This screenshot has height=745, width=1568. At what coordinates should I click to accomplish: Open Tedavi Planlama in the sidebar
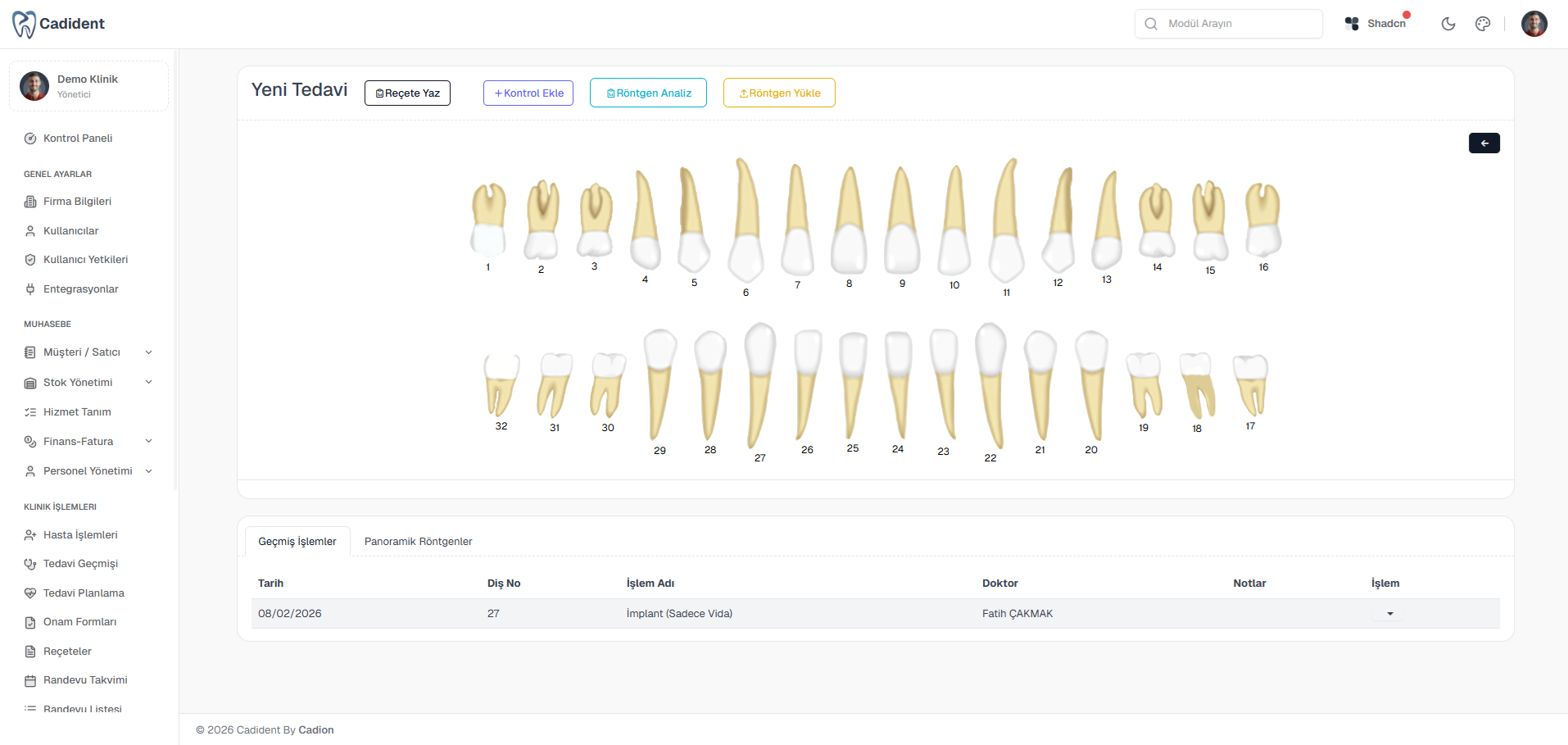click(84, 593)
